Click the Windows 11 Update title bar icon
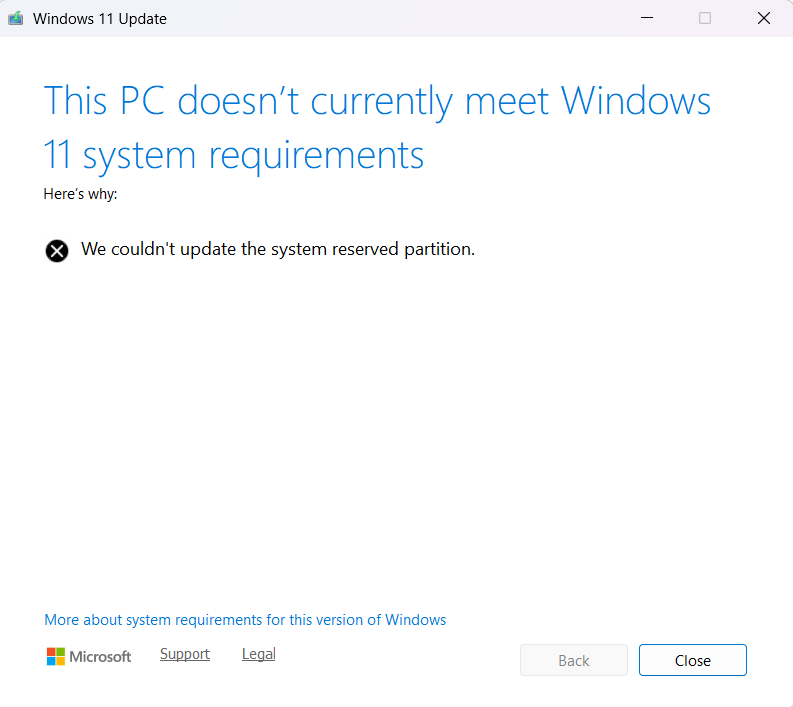 click(16, 18)
